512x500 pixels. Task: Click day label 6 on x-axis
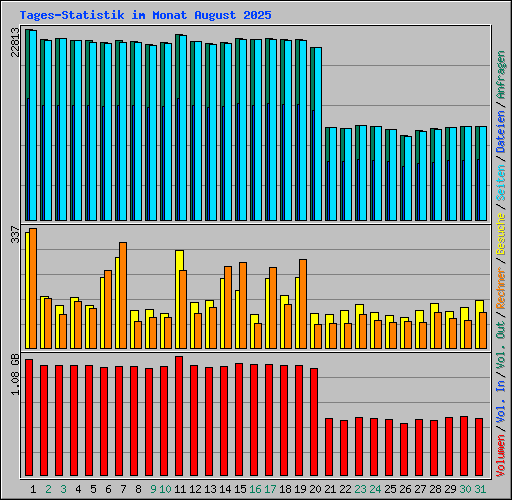point(108,489)
